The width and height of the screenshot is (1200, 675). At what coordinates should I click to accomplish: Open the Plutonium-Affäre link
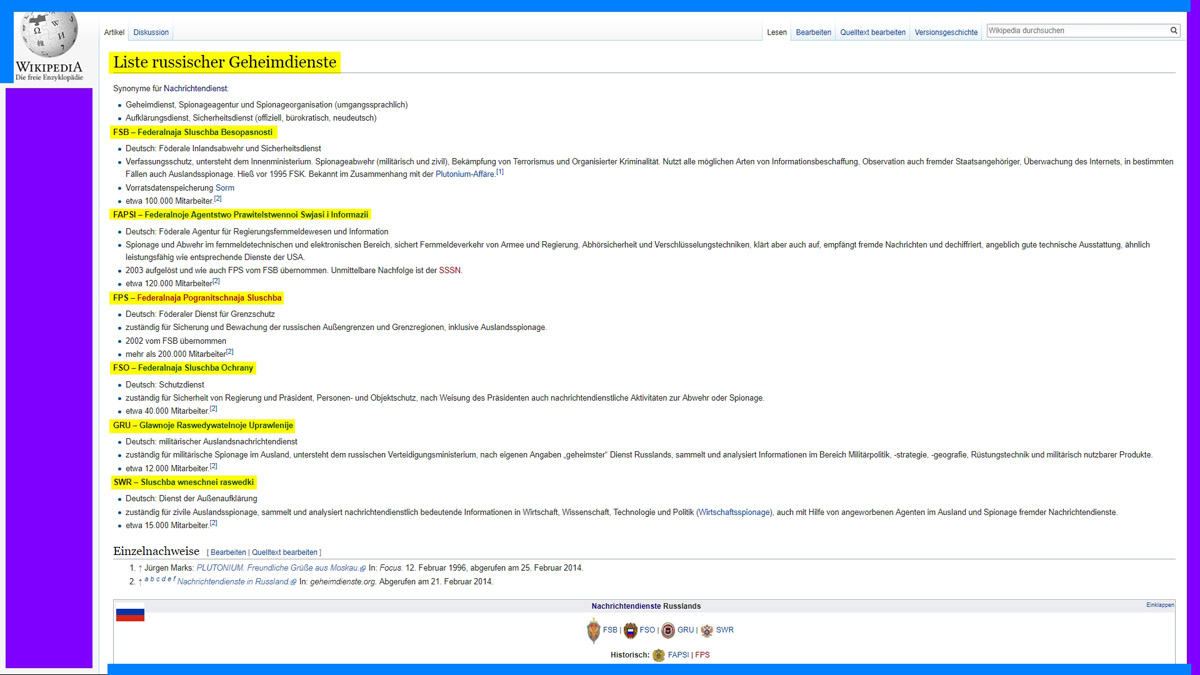coord(465,175)
